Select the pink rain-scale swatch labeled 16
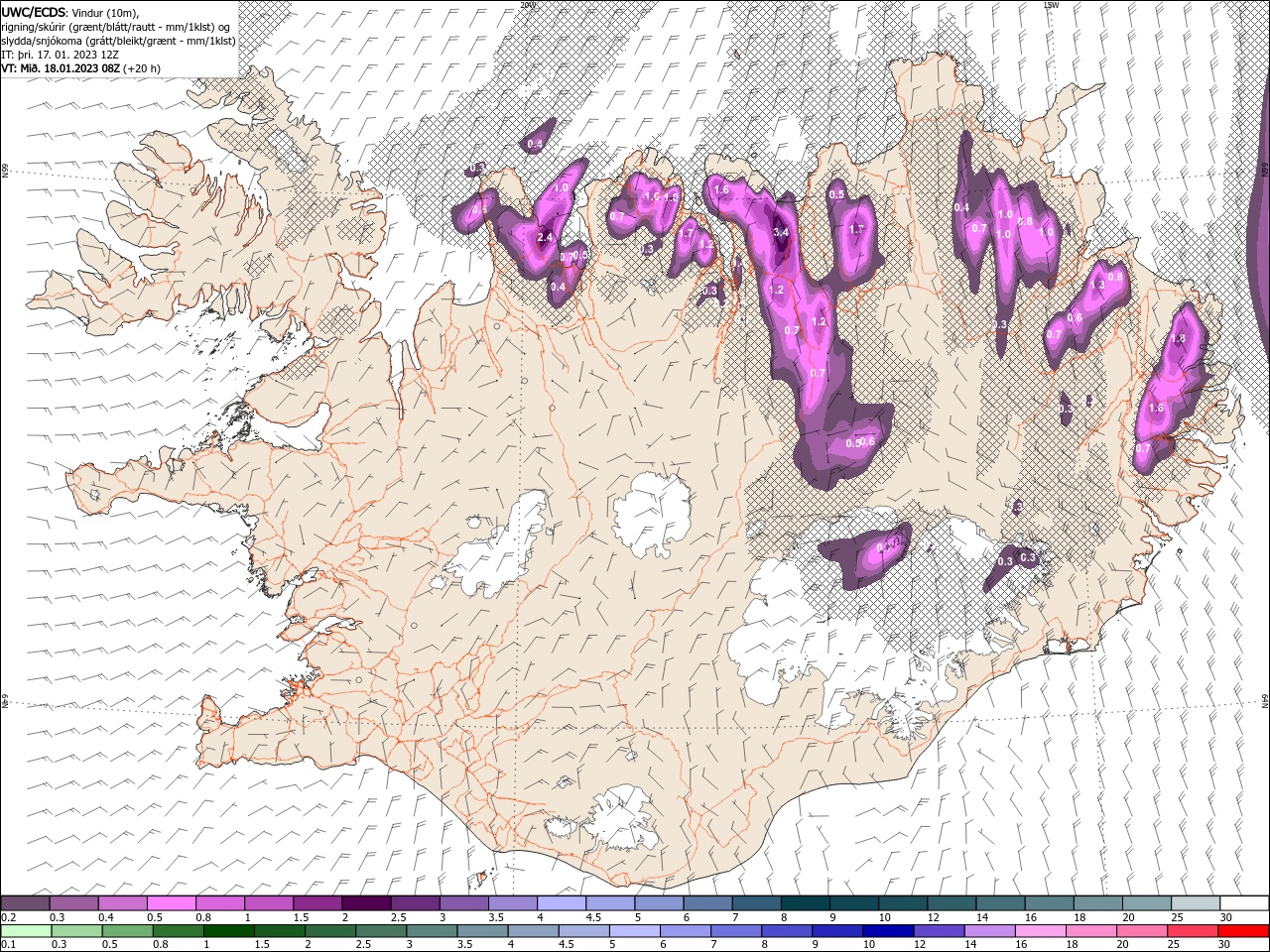Screen dimensions: 1270x952 1039,931
